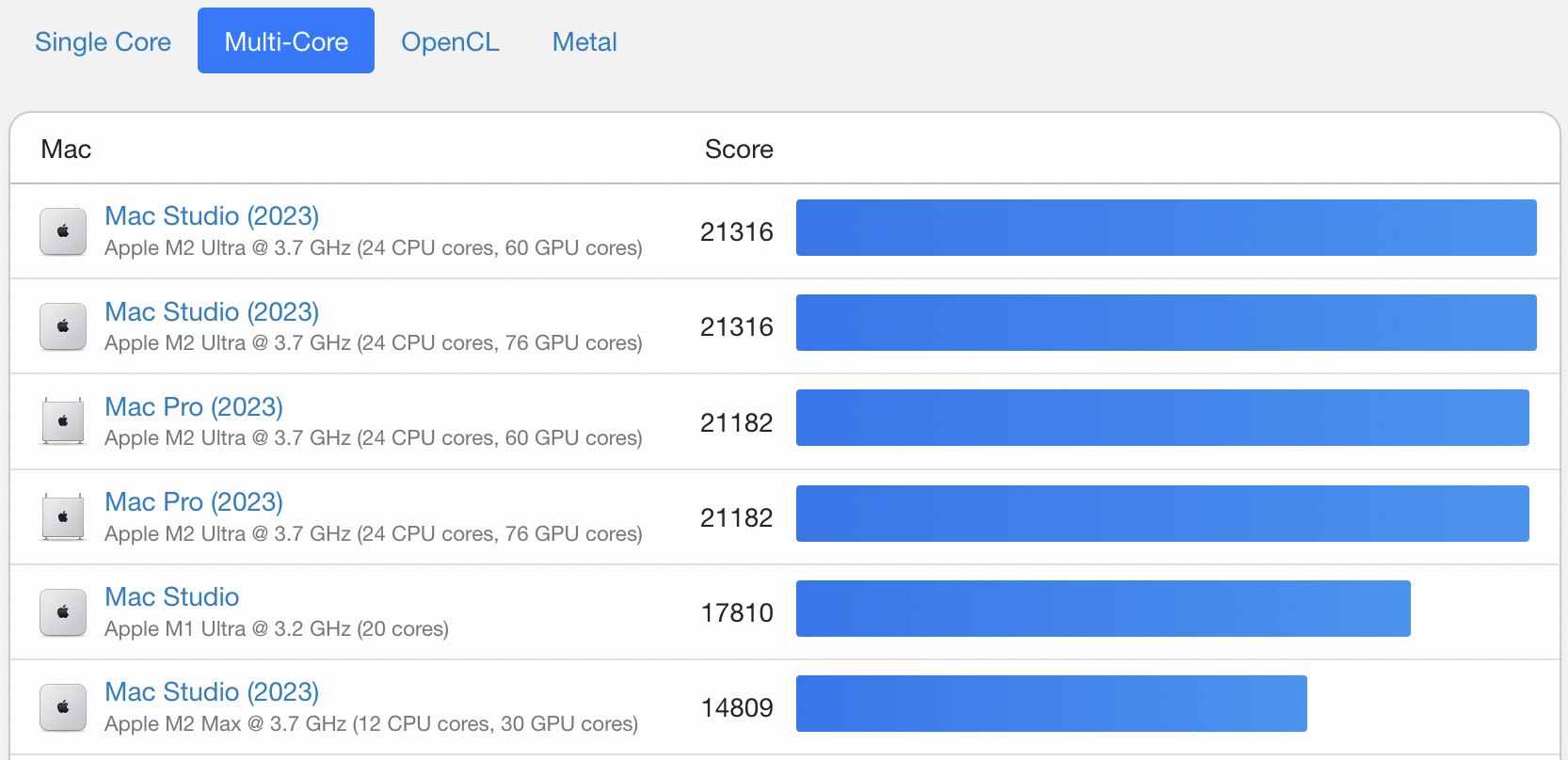Open Mac Studio (2023) link with 60 GPU cores M2 Ultra
Image resolution: width=1568 pixels, height=760 pixels.
(212, 215)
